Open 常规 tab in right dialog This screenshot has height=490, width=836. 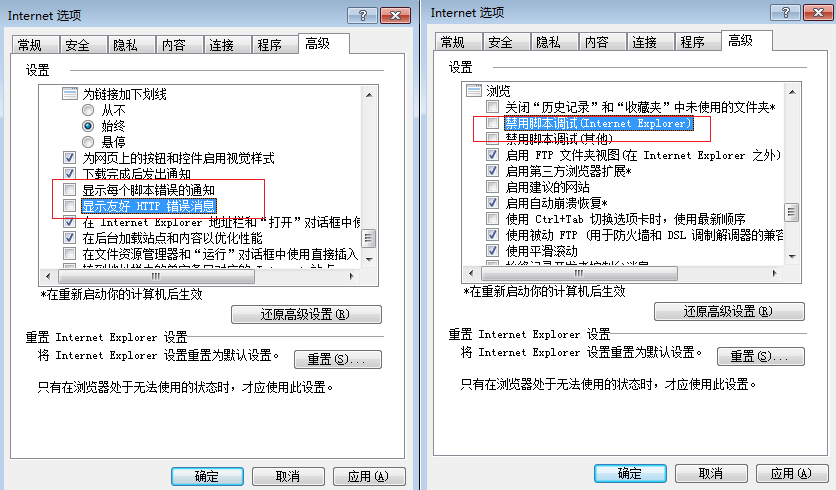coord(459,42)
